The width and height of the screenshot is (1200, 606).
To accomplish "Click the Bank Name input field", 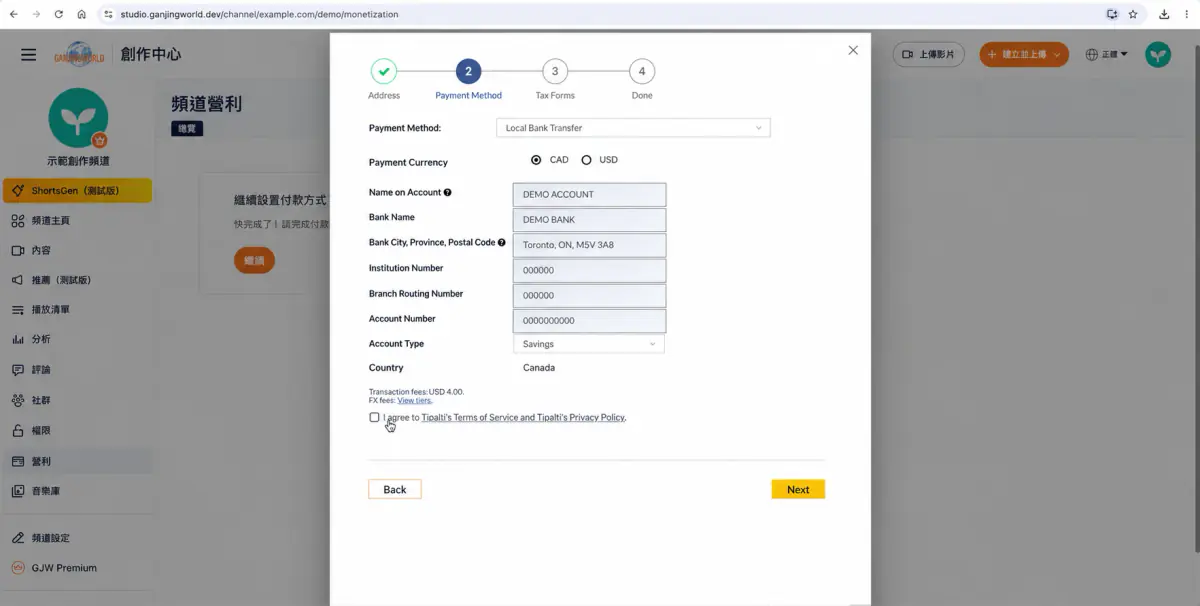I will coord(589,220).
